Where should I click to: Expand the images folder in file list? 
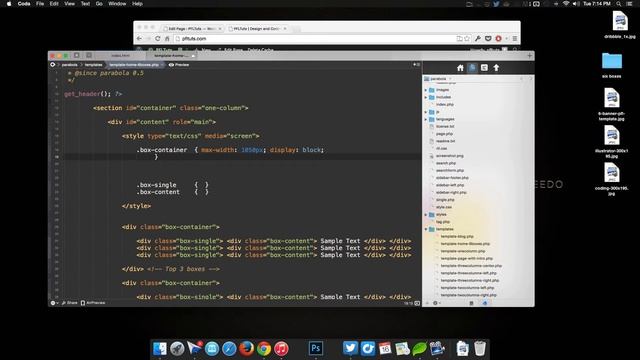pos(426,90)
